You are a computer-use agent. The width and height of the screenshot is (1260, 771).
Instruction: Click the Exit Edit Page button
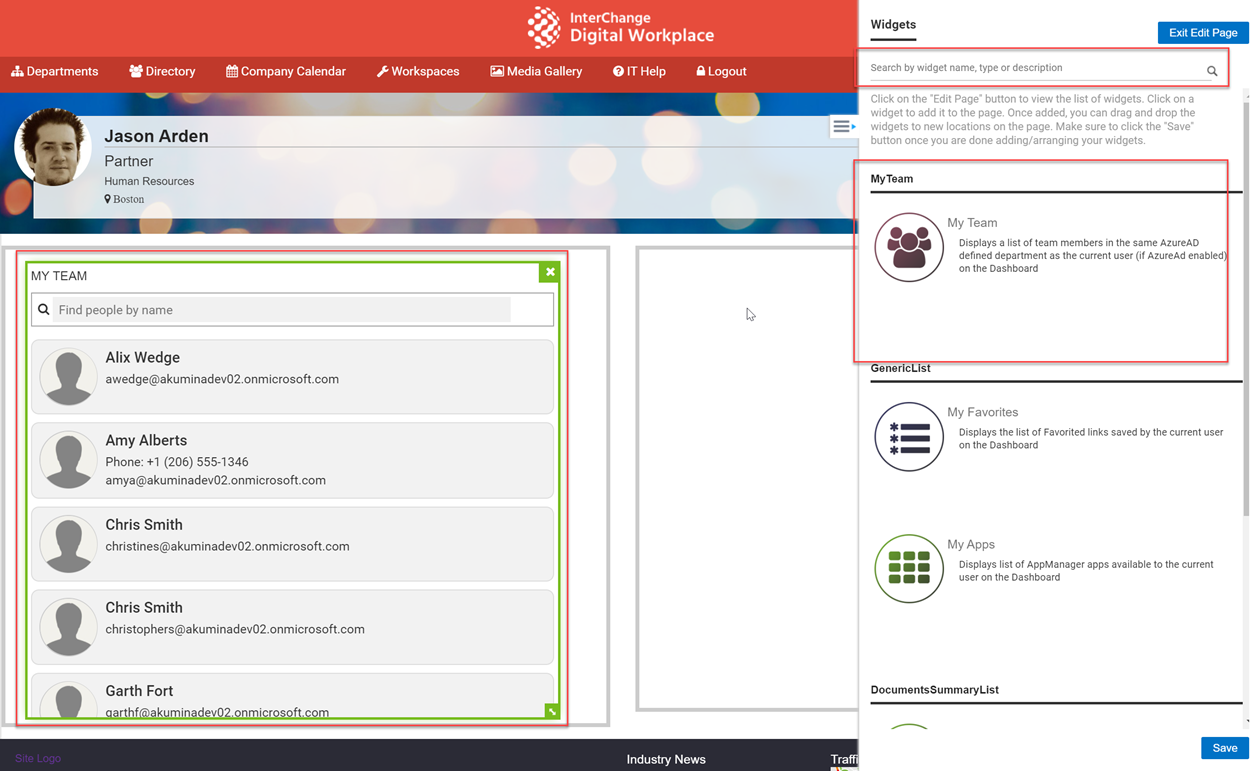point(1202,32)
